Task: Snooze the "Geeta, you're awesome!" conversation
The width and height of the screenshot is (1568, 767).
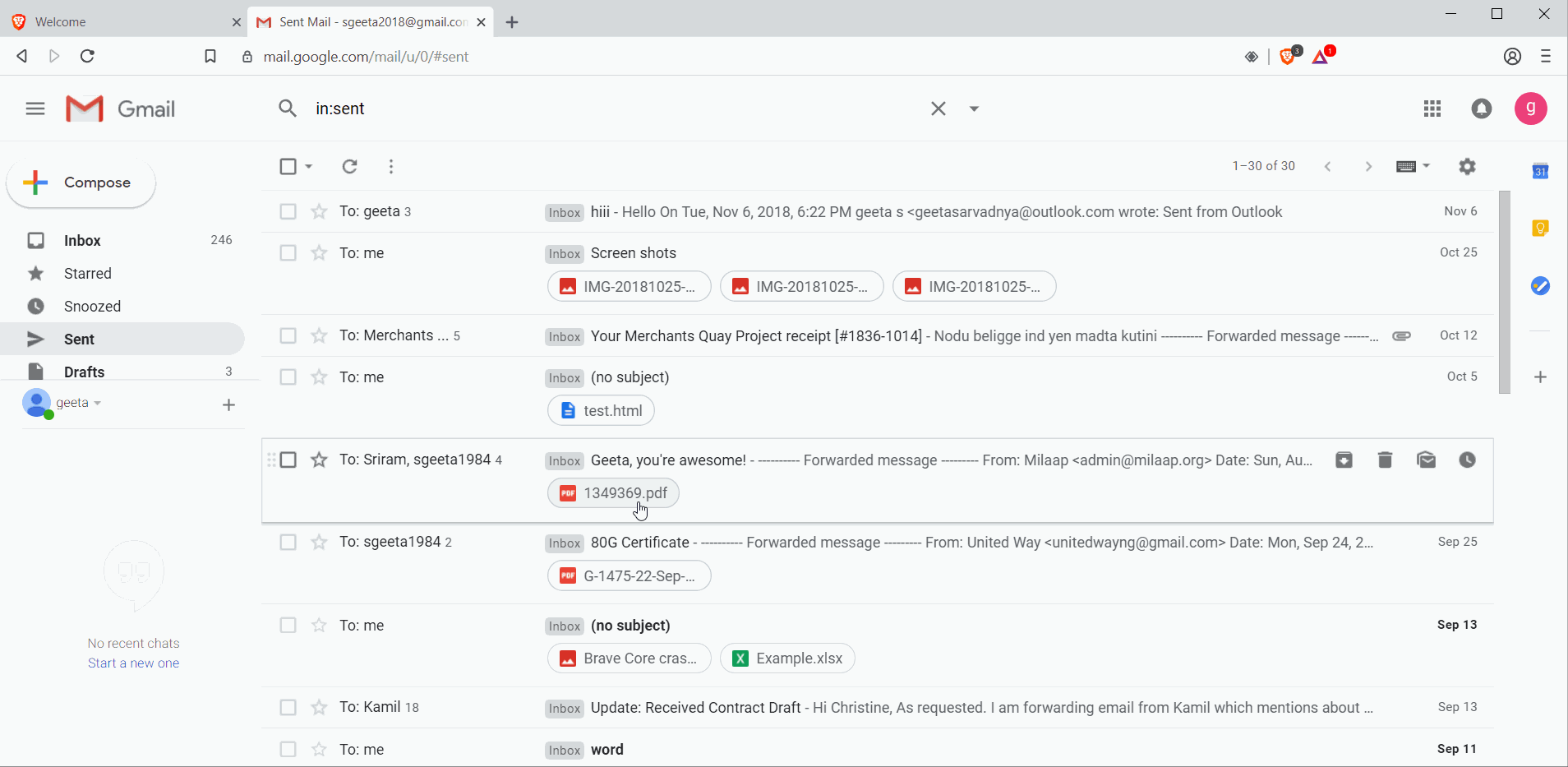Action: [1468, 460]
